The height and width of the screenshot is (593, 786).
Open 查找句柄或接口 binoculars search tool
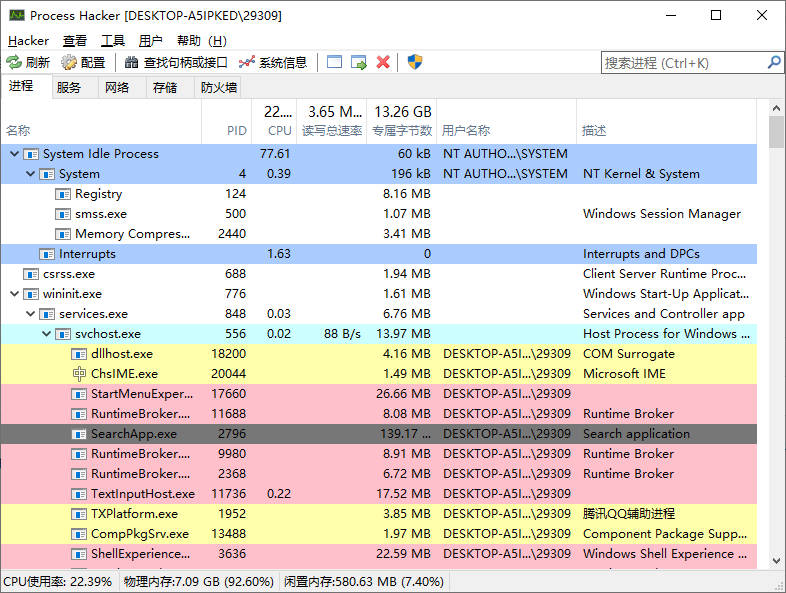pos(132,62)
